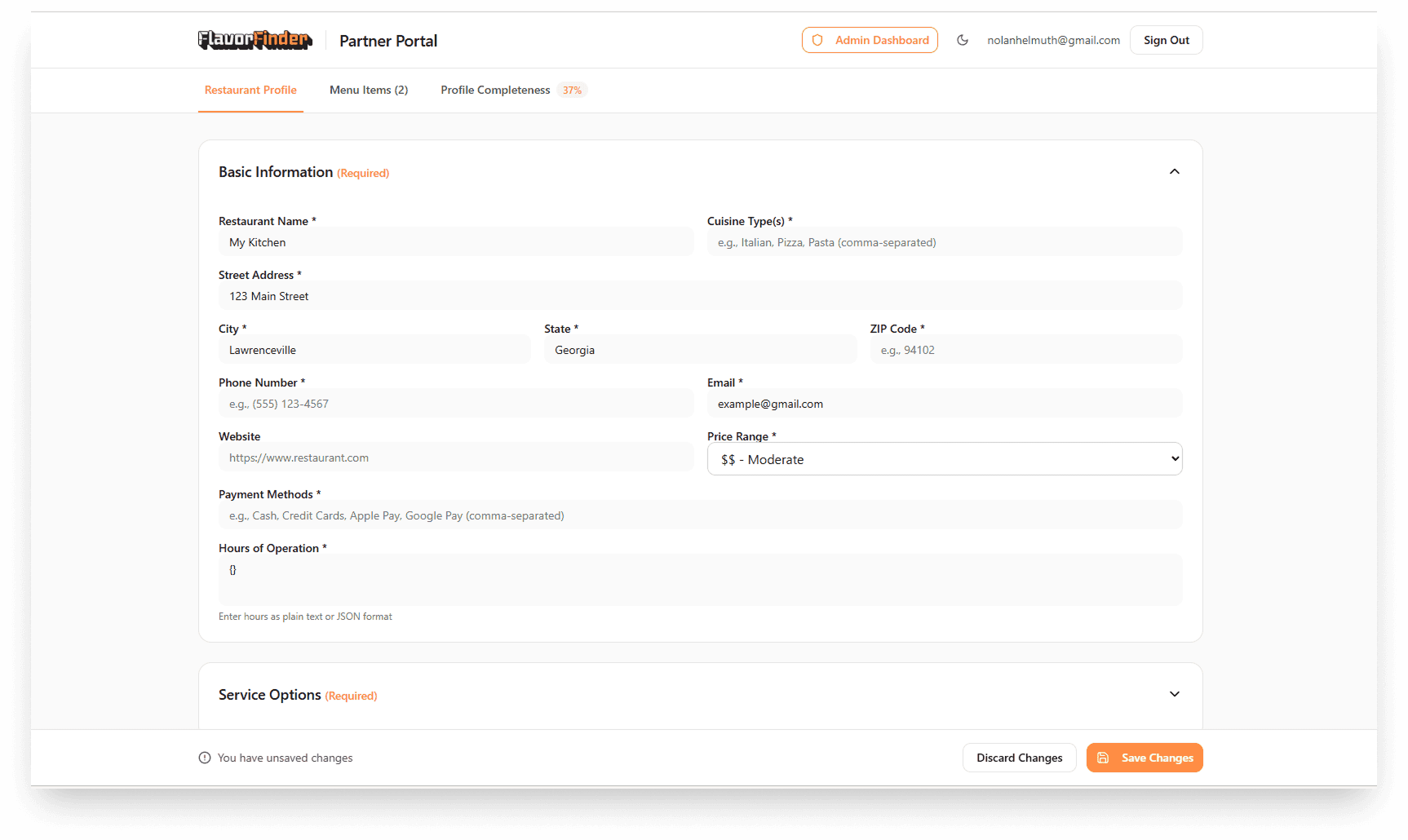Click the Discard Changes button
Screen dimensions: 1408x840
1019,758
